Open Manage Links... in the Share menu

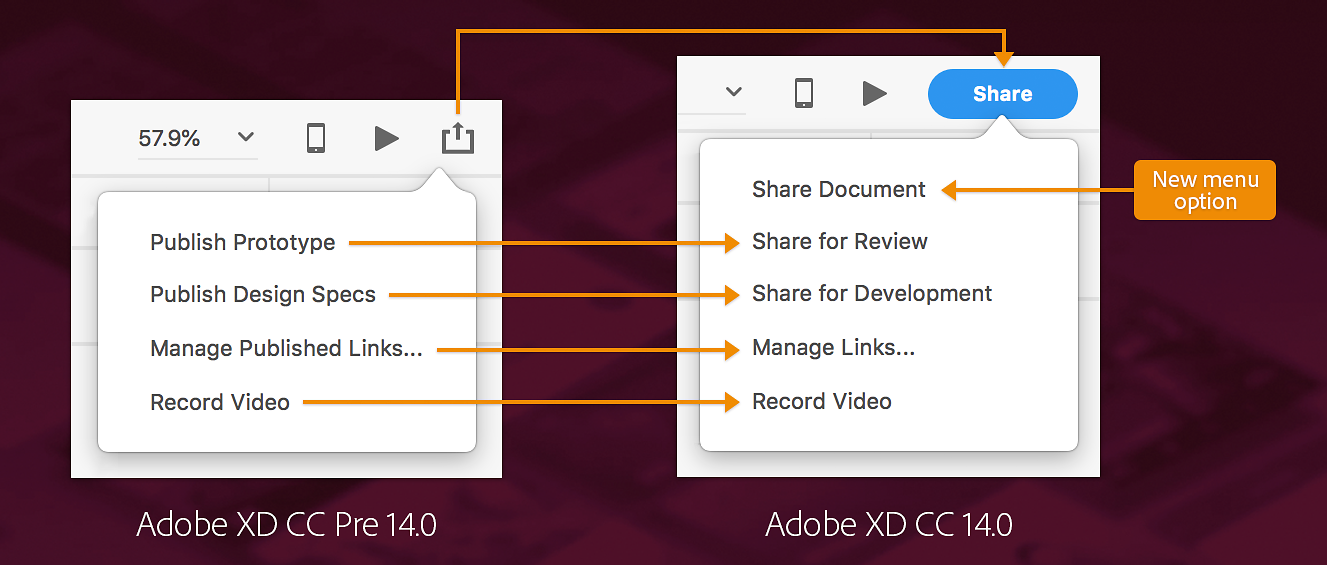point(833,348)
